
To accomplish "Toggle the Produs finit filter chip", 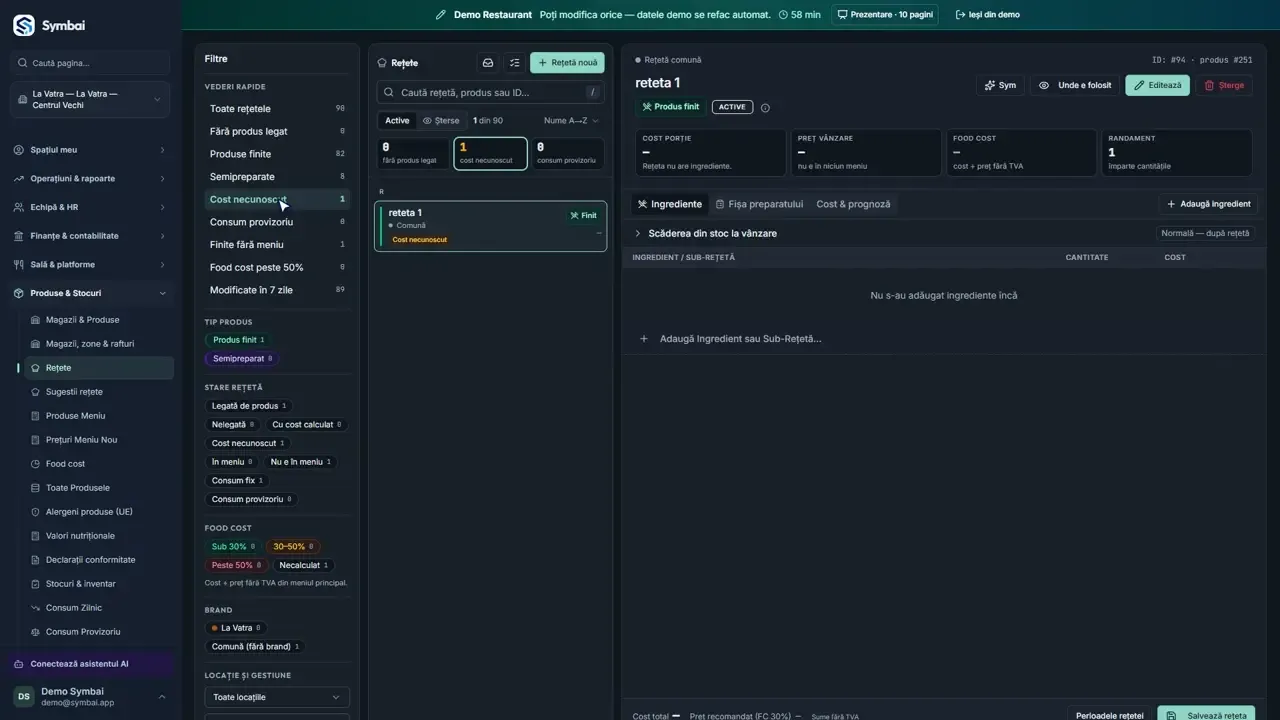I will [x=238, y=340].
